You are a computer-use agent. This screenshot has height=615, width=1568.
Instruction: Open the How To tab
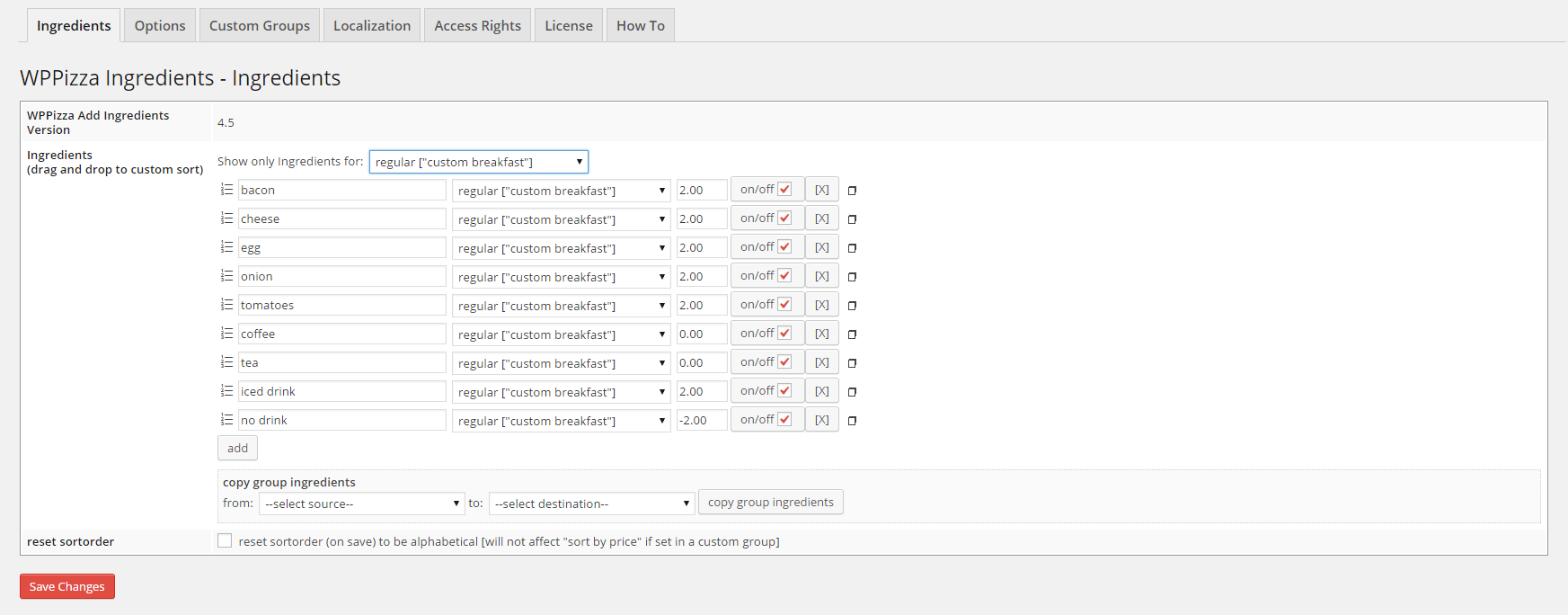[641, 25]
